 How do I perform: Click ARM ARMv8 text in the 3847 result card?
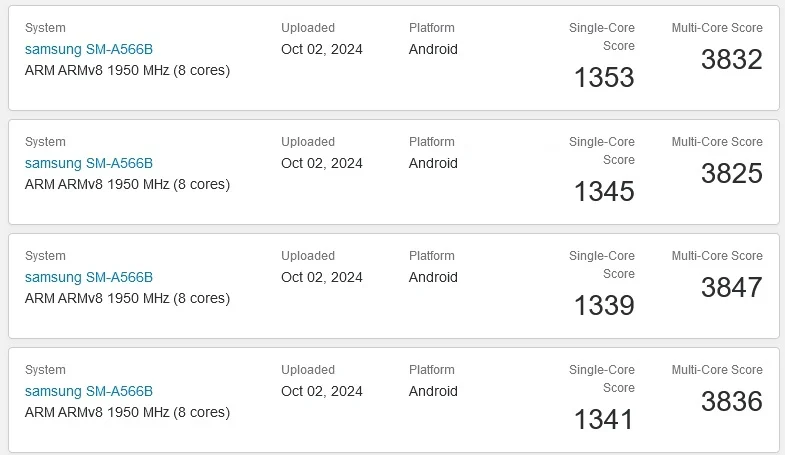point(64,298)
